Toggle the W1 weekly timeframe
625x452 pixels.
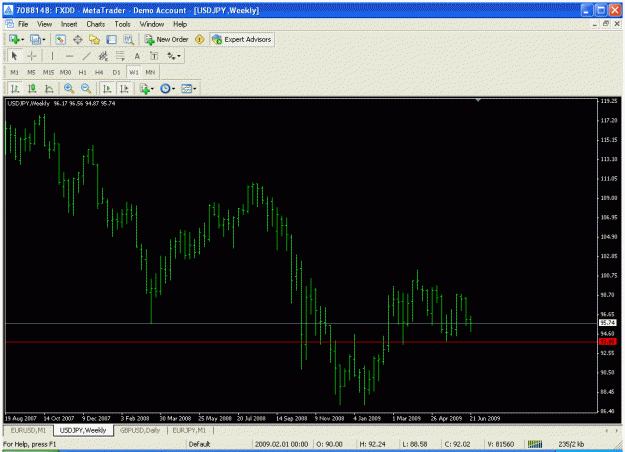tap(134, 72)
